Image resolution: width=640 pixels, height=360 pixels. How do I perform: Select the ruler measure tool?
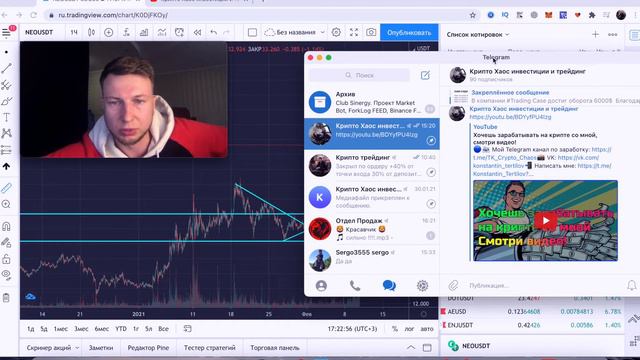[x=6, y=188]
